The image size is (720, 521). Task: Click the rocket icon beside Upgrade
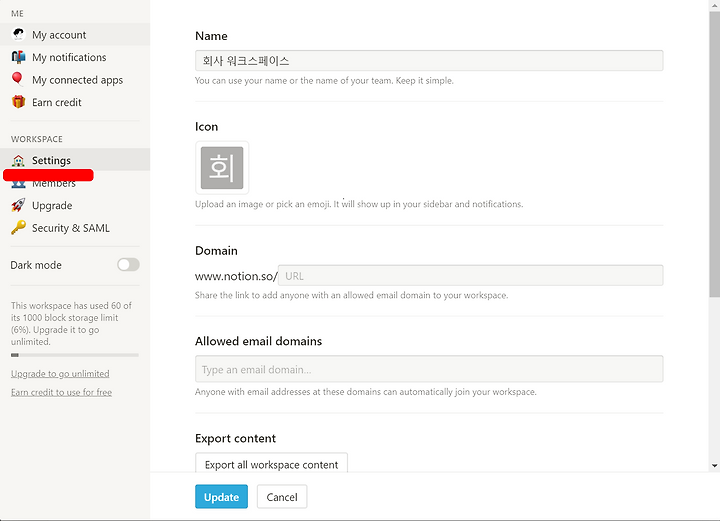(x=18, y=205)
